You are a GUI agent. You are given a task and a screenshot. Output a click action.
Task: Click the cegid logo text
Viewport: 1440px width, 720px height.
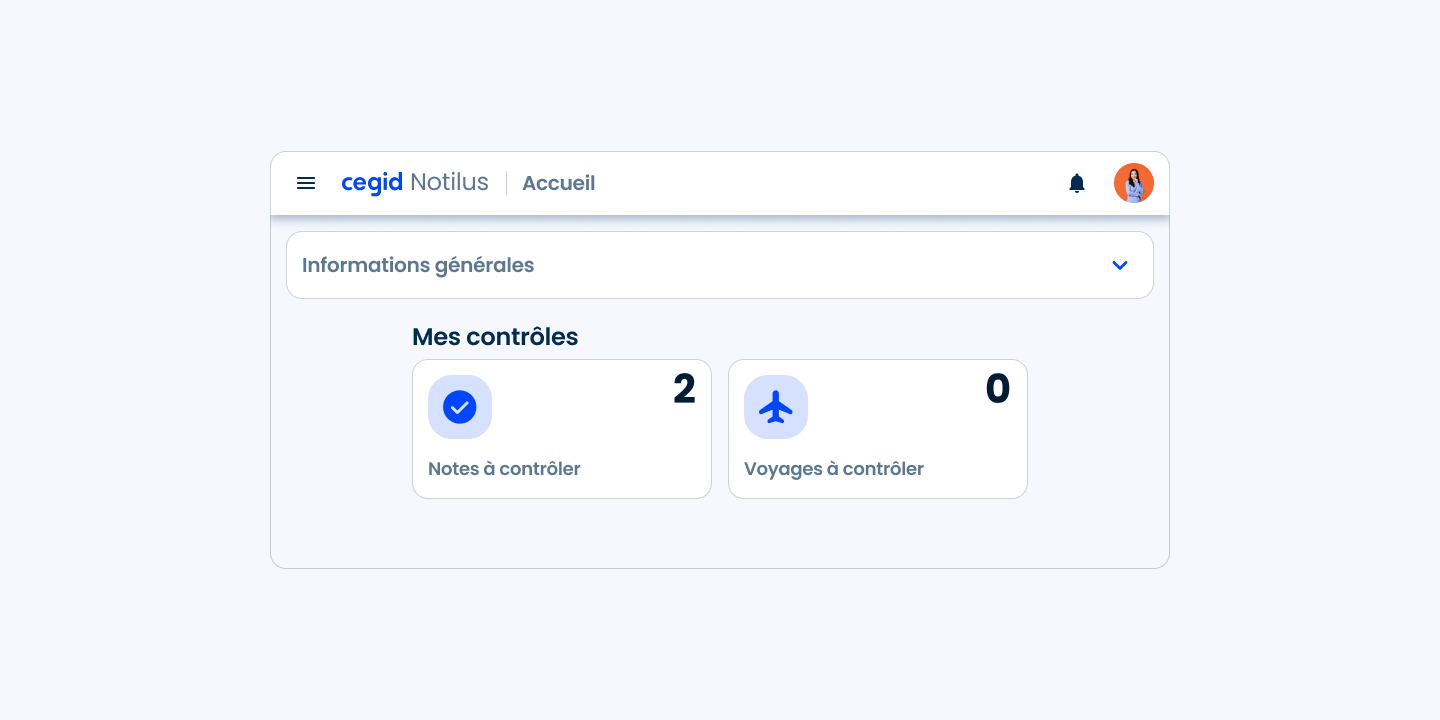pos(372,183)
